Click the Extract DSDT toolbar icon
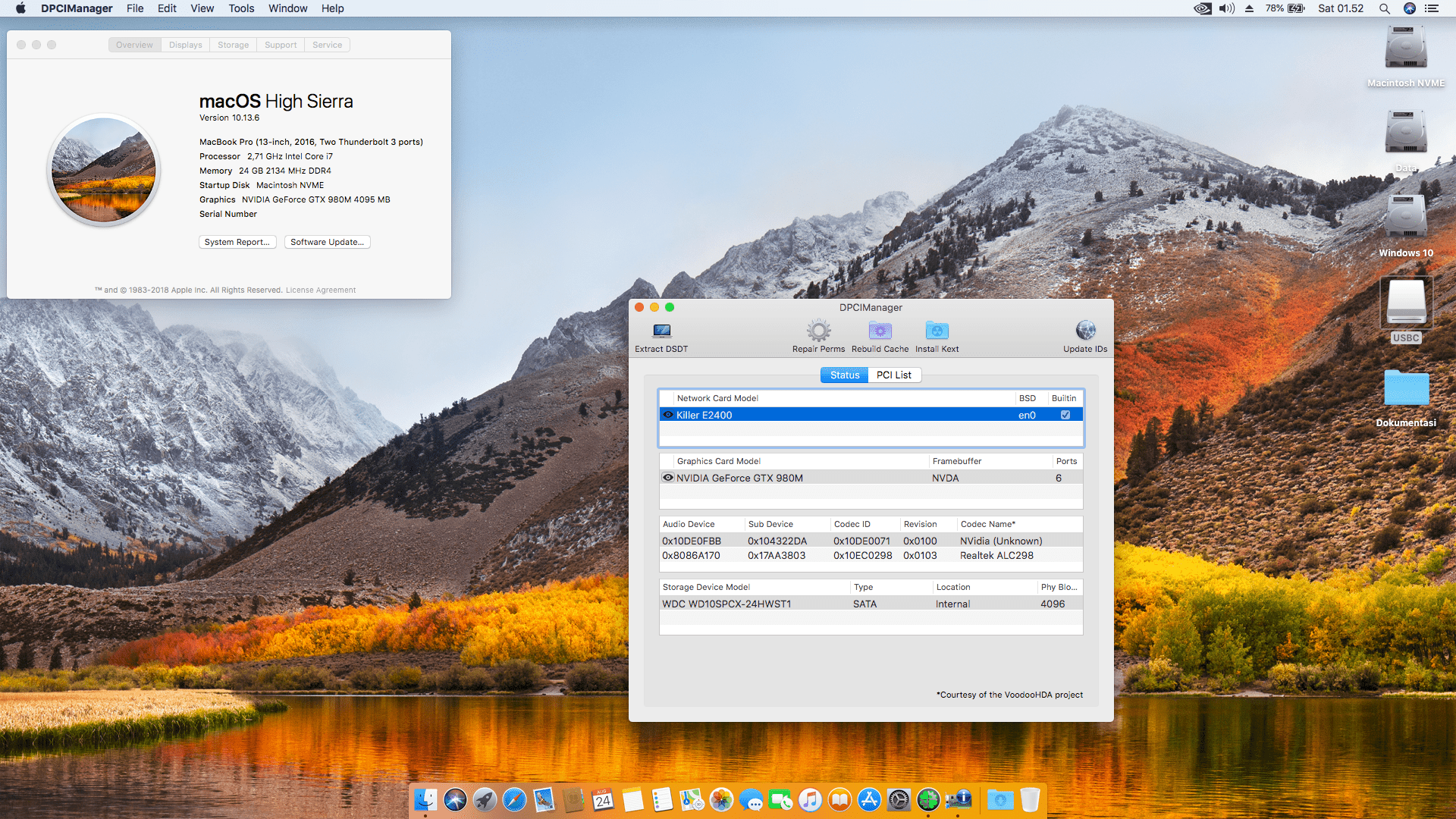1456x819 pixels. (661, 331)
